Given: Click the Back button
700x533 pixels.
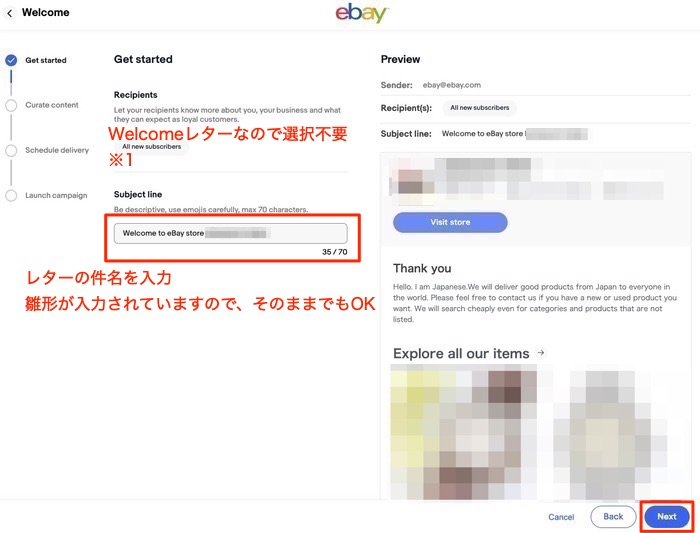Looking at the screenshot, I should click(613, 516).
